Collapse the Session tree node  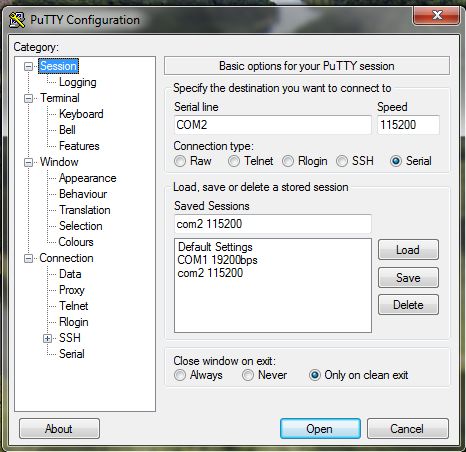pyautogui.click(x=29, y=66)
